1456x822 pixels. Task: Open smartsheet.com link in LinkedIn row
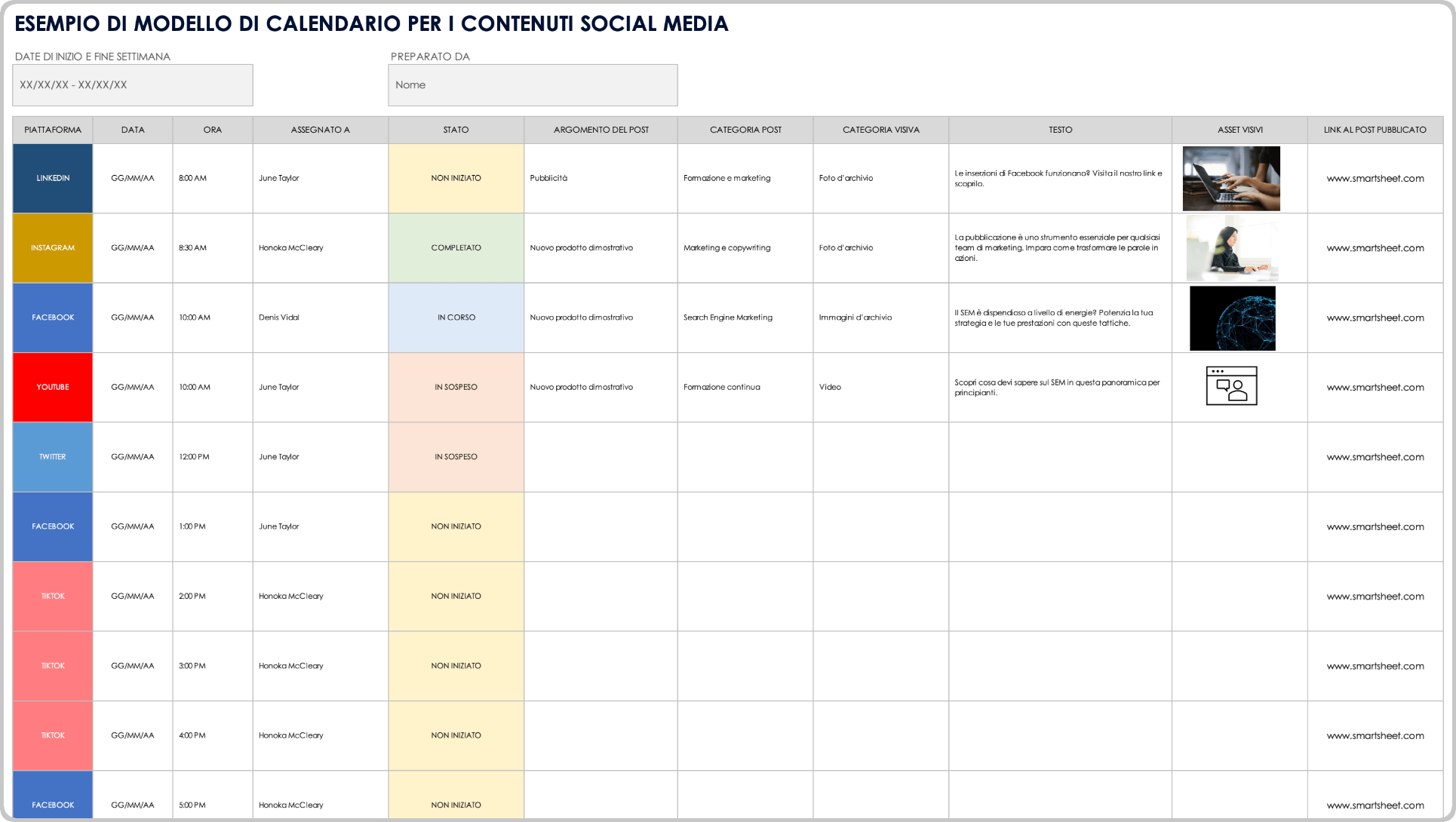click(1375, 179)
